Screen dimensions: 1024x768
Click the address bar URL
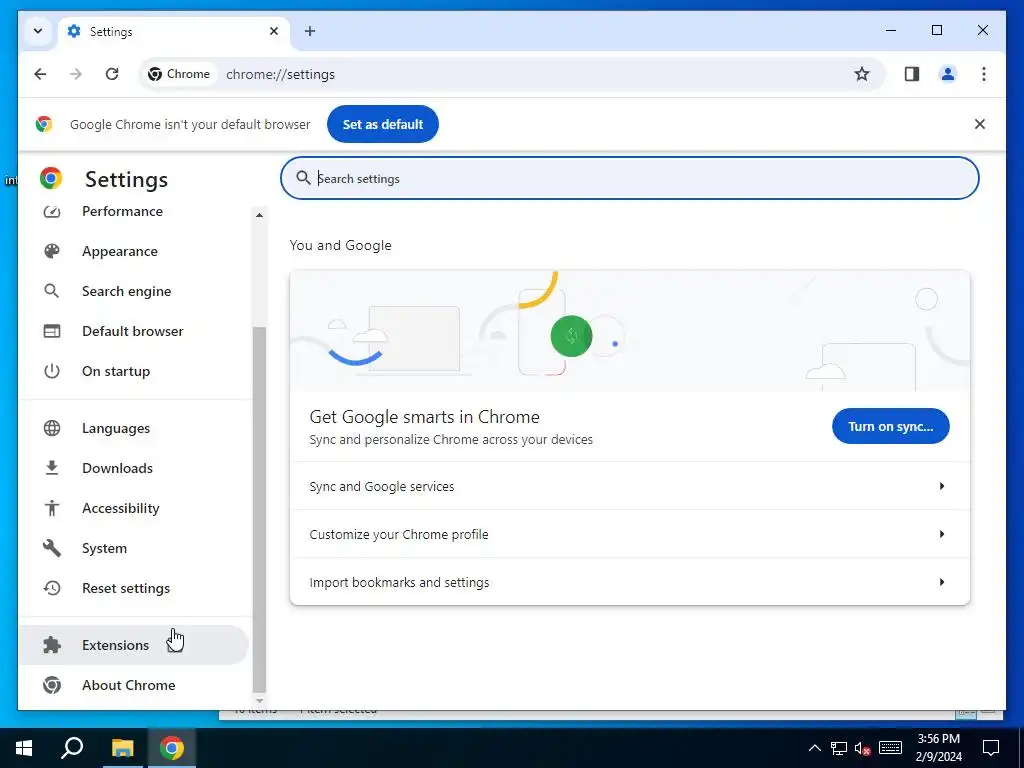(280, 74)
